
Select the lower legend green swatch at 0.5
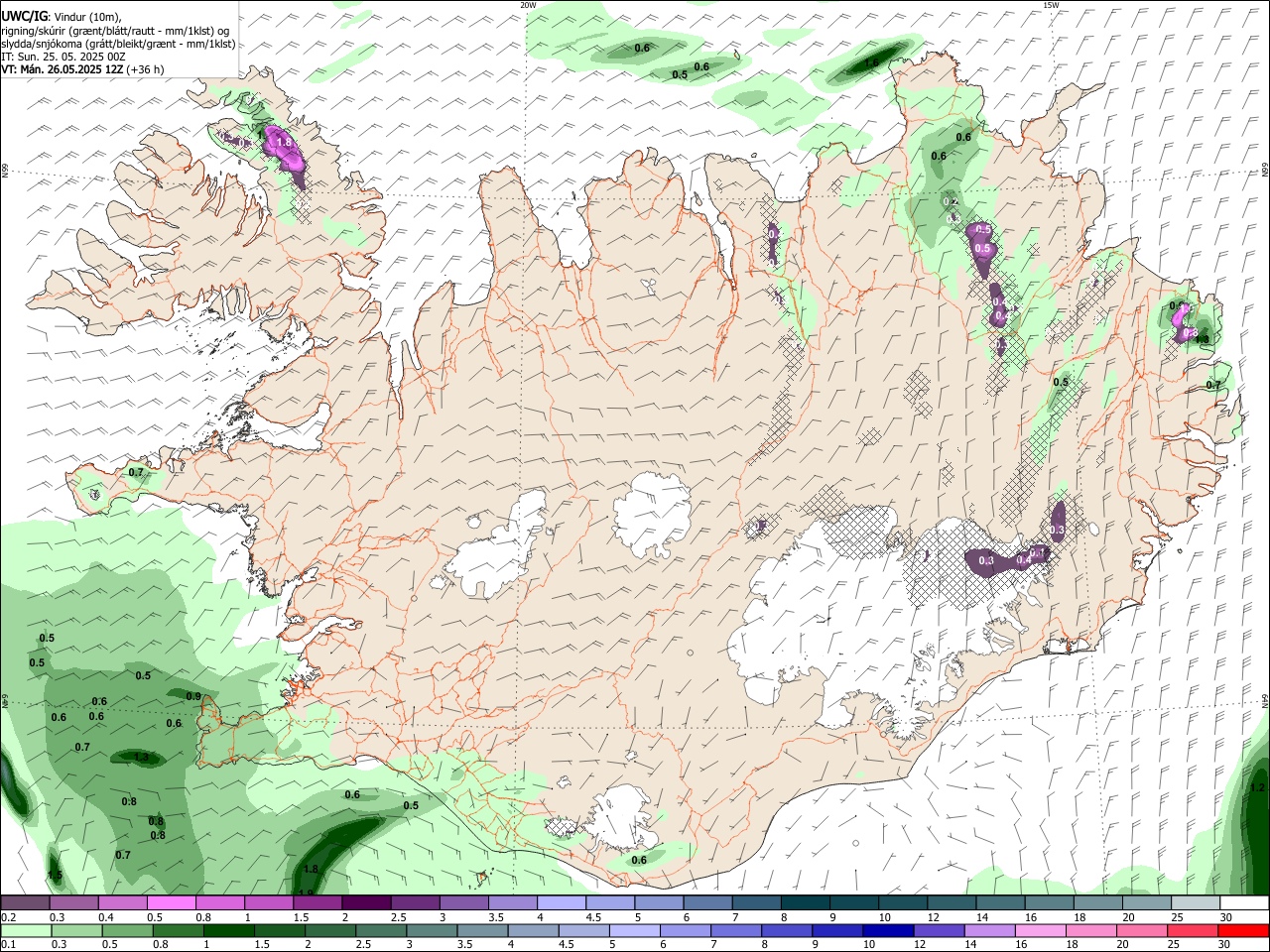(x=127, y=930)
